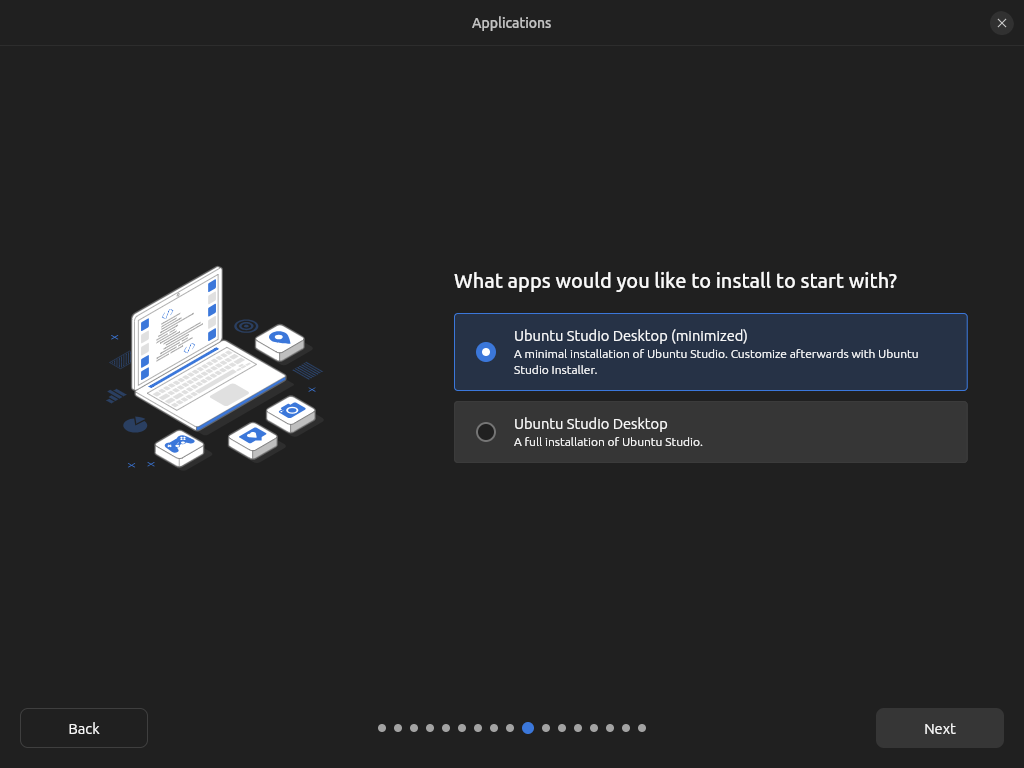
Task: Click the camera tile icon
Action: [x=291, y=413]
